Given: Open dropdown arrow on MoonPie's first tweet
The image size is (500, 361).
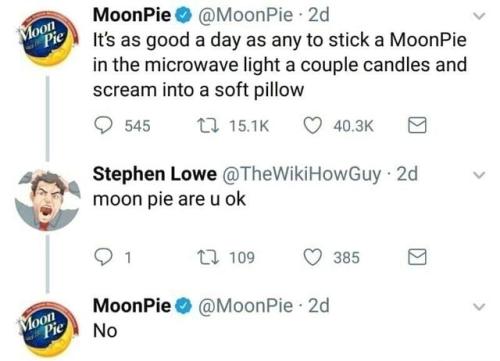Looking at the screenshot, I should tap(479, 16).
